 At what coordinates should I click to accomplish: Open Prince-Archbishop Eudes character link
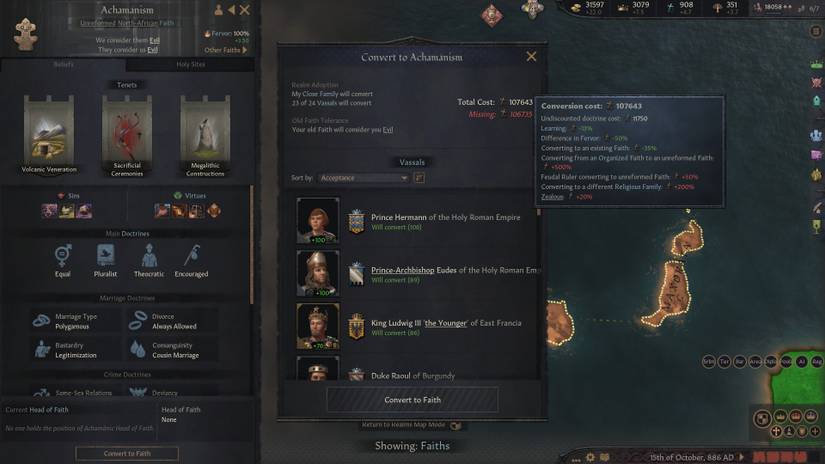(x=414, y=270)
